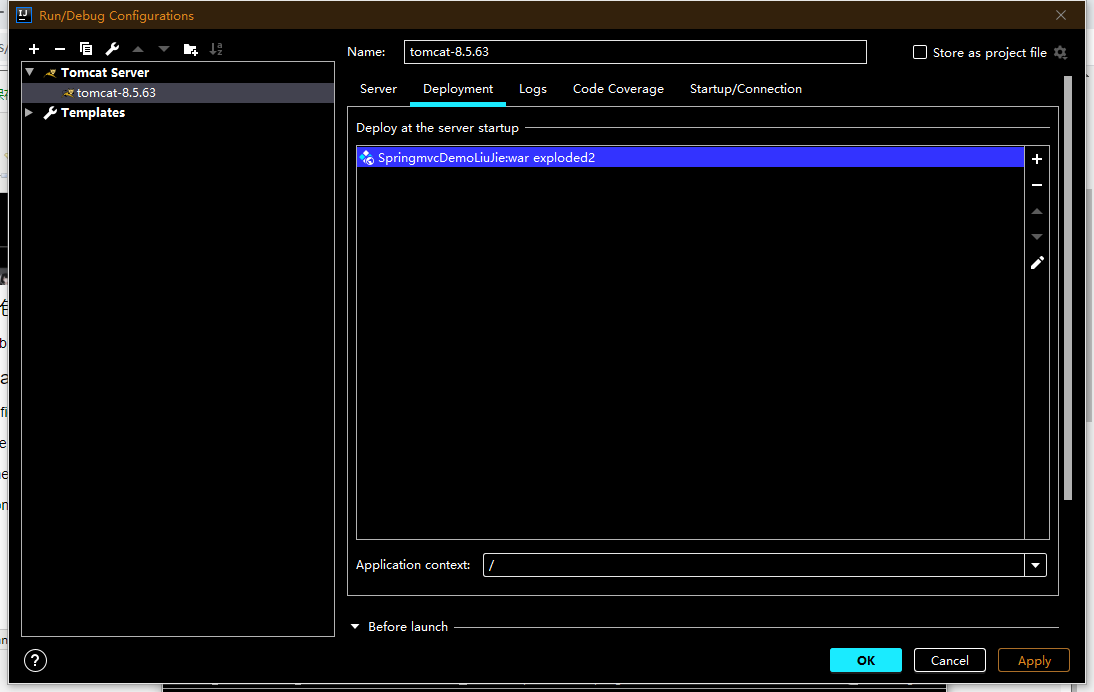Expand the Templates tree node
Image resolution: width=1094 pixels, height=692 pixels.
point(29,112)
